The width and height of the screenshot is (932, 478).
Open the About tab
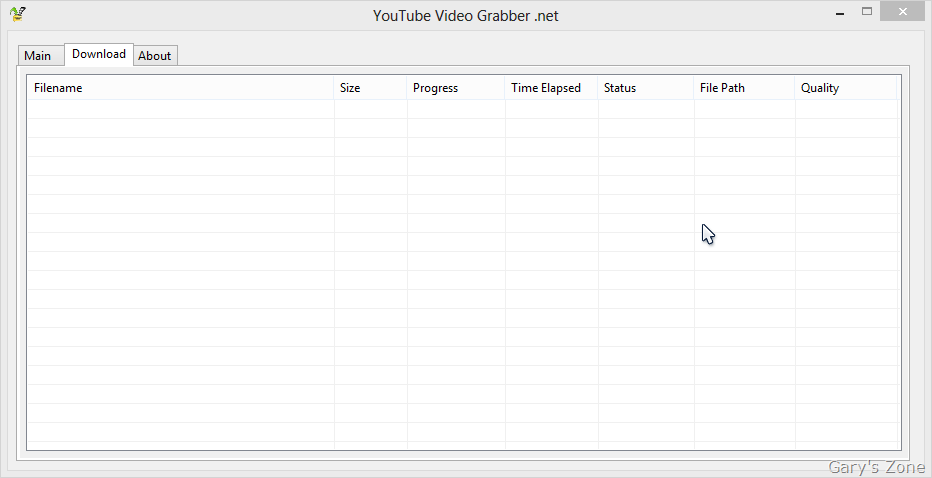(x=155, y=55)
